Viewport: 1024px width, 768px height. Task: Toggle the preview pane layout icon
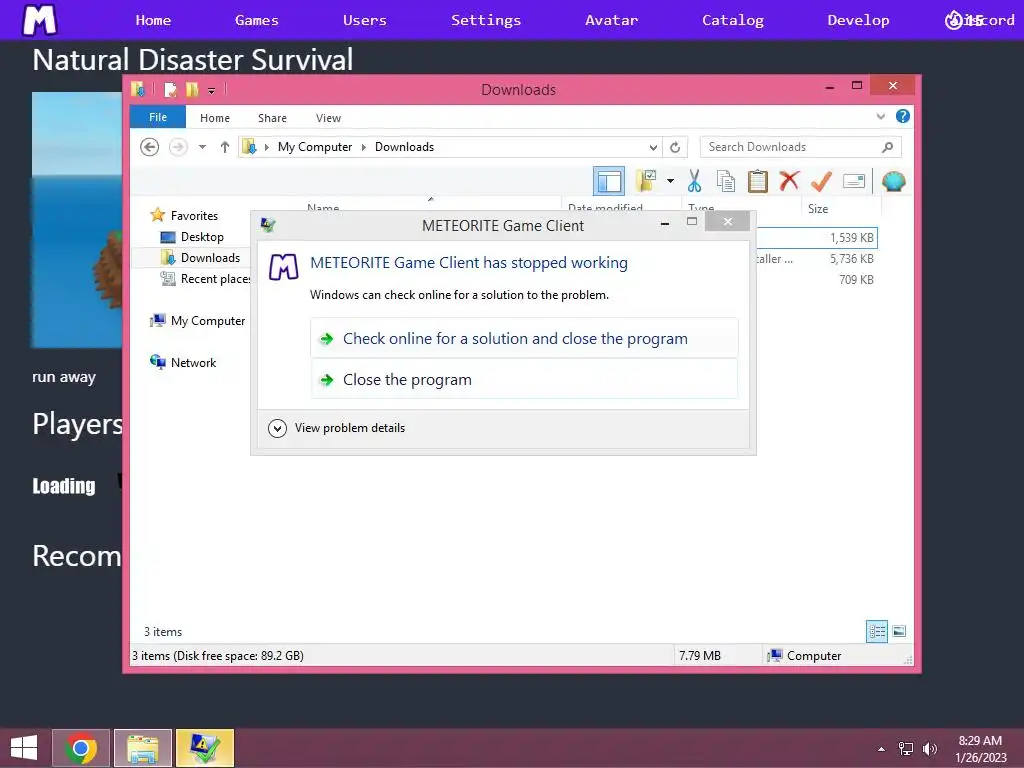[609, 182]
